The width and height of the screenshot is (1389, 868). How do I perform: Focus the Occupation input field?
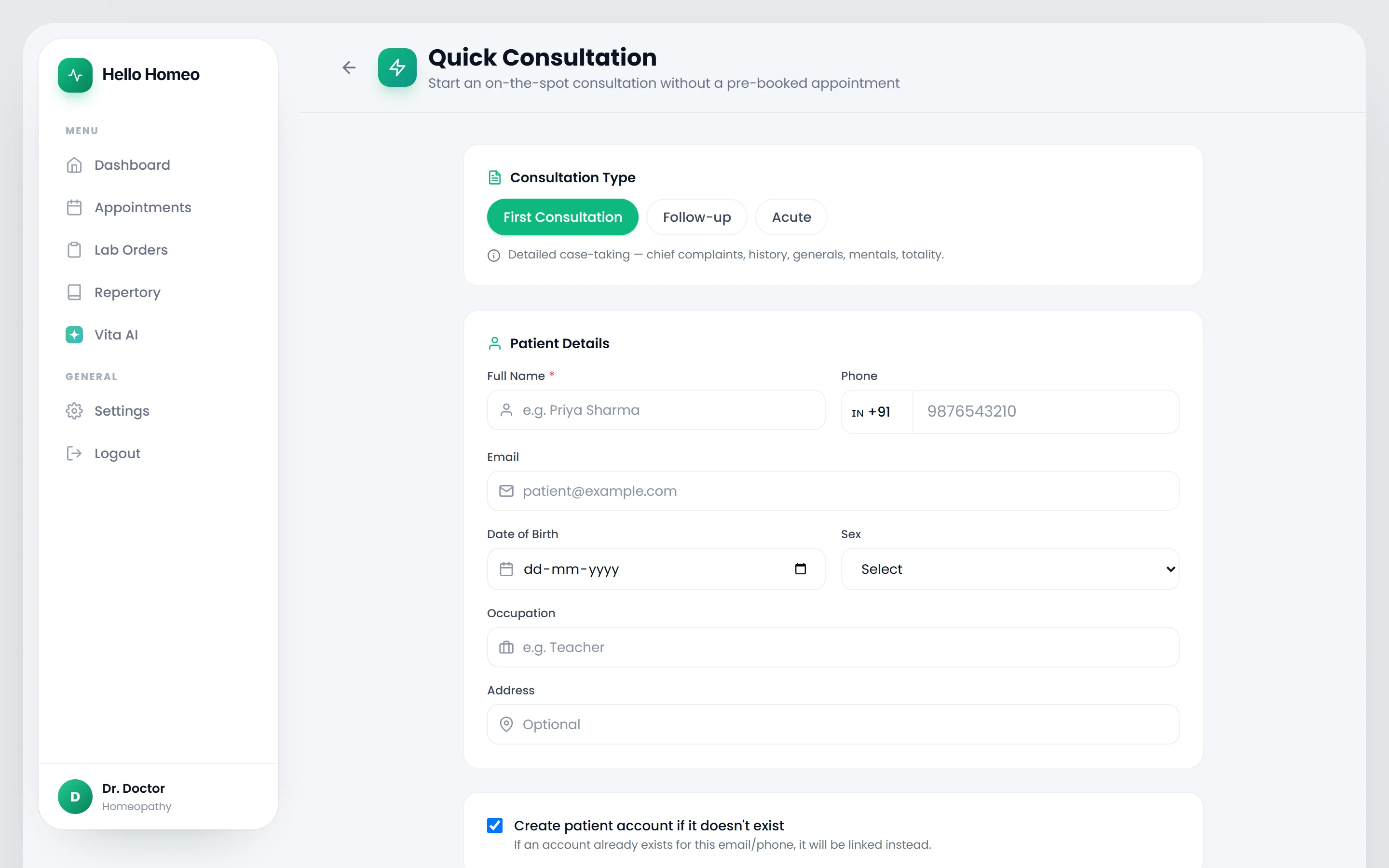[x=833, y=648]
